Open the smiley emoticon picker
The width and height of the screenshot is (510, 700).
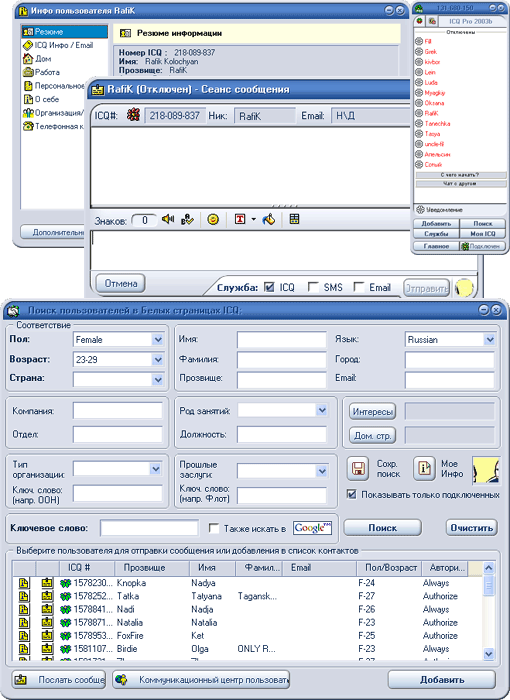coord(213,220)
